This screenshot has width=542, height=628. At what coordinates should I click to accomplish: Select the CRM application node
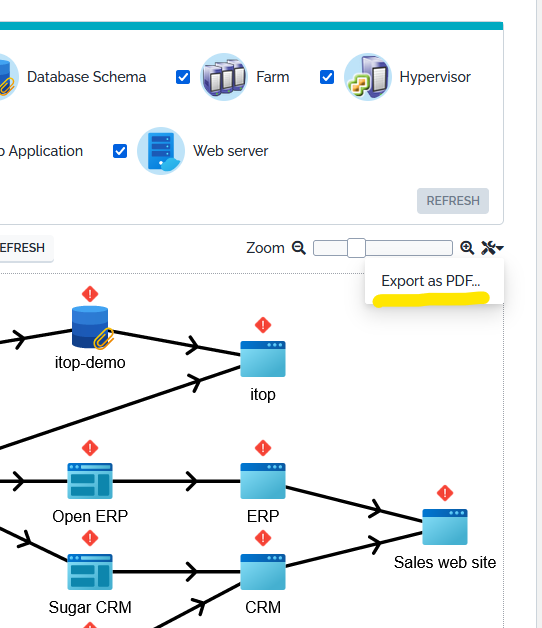click(263, 572)
